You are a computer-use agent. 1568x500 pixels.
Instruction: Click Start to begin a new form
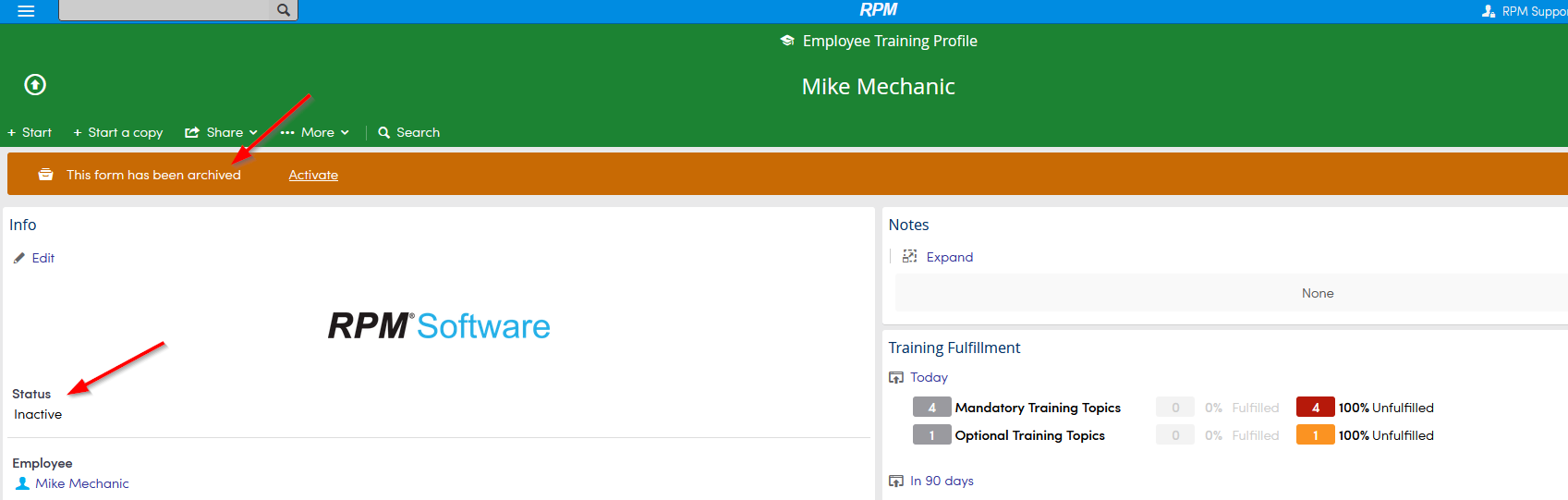coord(30,132)
